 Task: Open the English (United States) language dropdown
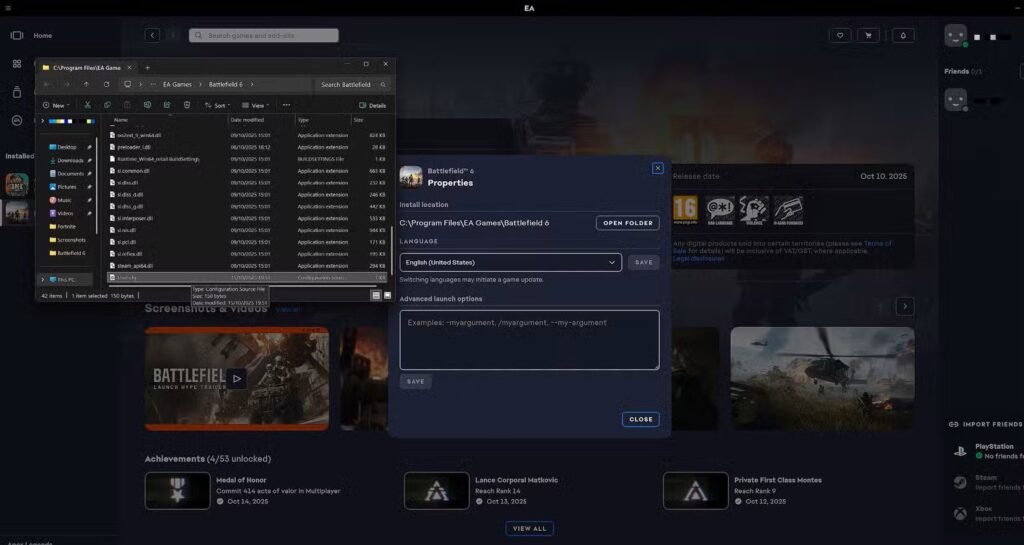coord(510,262)
